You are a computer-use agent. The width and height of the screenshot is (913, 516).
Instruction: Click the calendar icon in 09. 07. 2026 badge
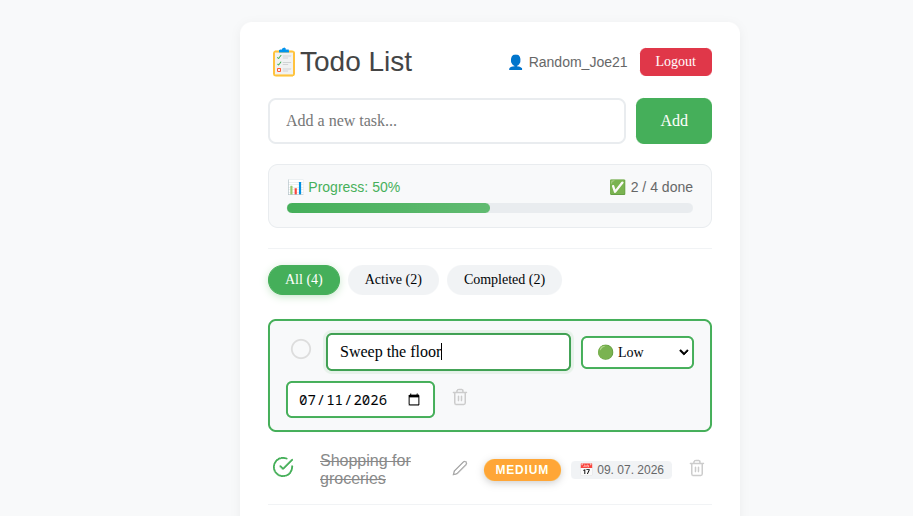[586, 469]
